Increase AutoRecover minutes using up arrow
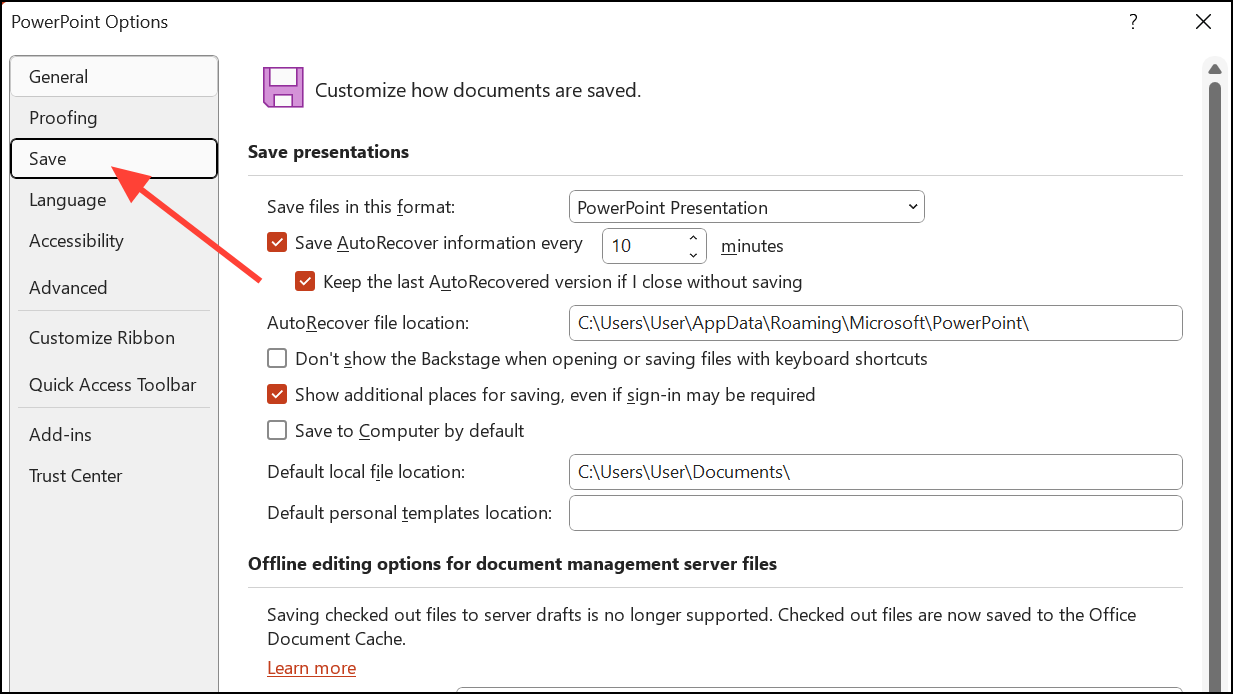 point(692,238)
